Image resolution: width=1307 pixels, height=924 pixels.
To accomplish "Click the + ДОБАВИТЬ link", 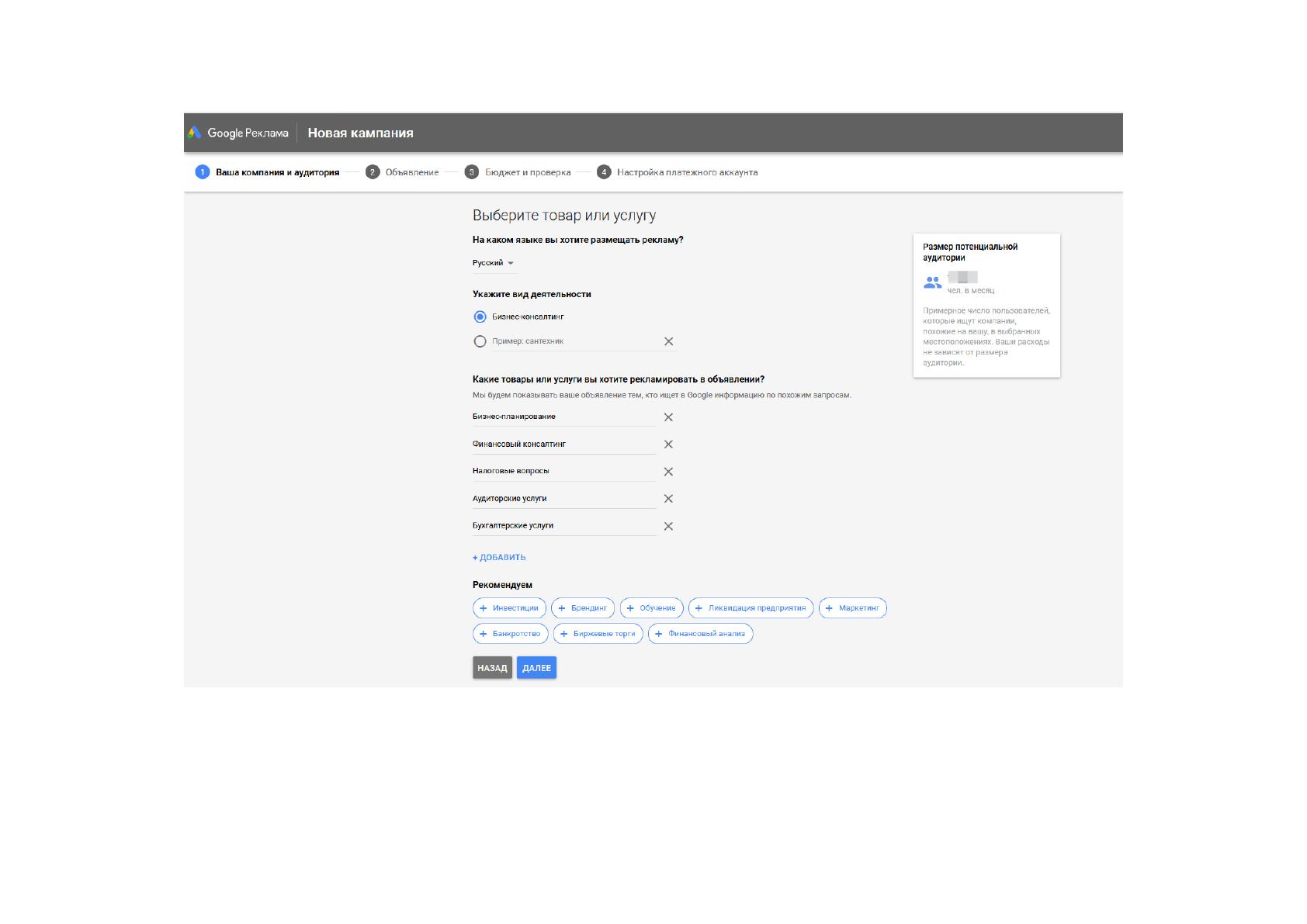I will point(499,557).
